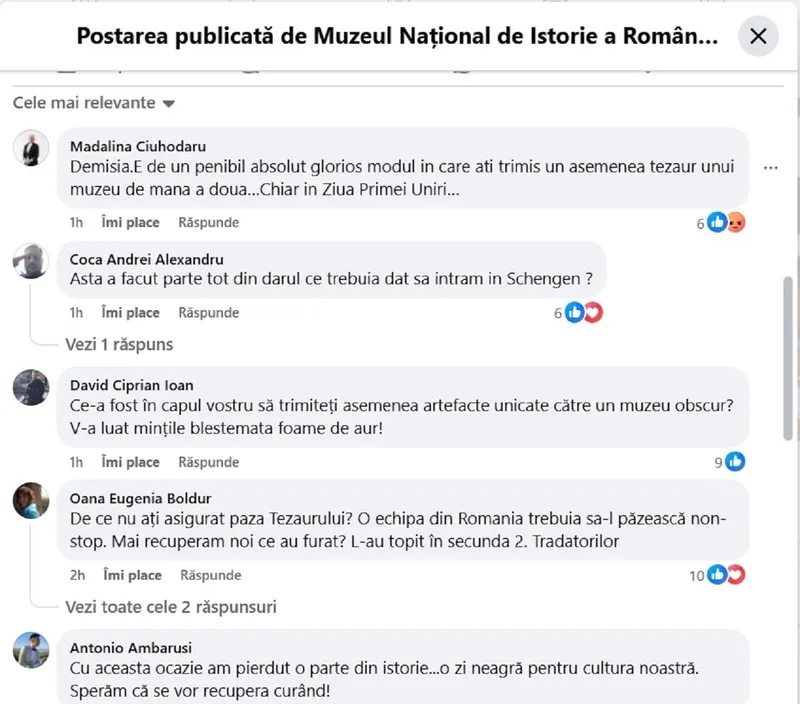Screen dimensions: 800x704
Task: Expand 'Vezi 1 răspuns' under Coca Andrei
Action: click(119, 344)
